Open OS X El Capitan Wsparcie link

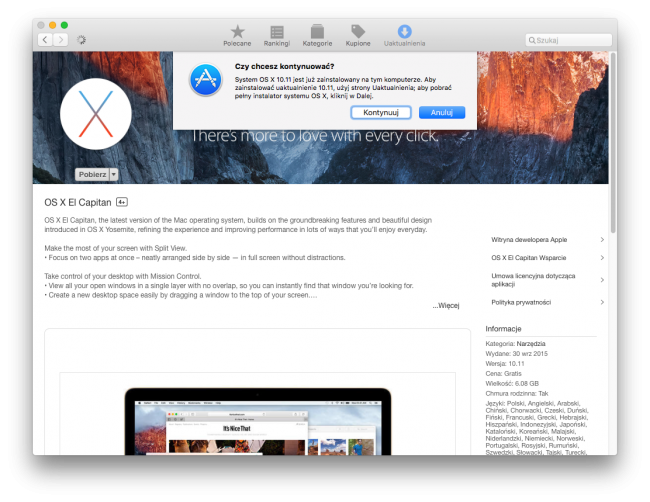529,258
